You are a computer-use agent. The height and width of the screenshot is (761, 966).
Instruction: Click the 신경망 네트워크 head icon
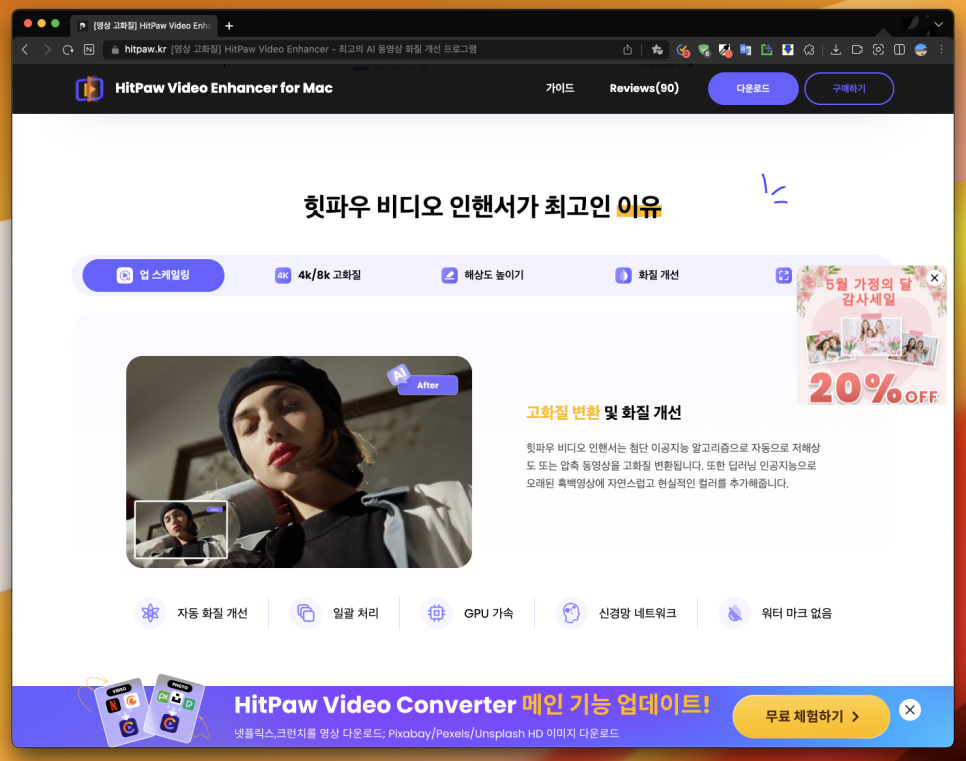(571, 613)
